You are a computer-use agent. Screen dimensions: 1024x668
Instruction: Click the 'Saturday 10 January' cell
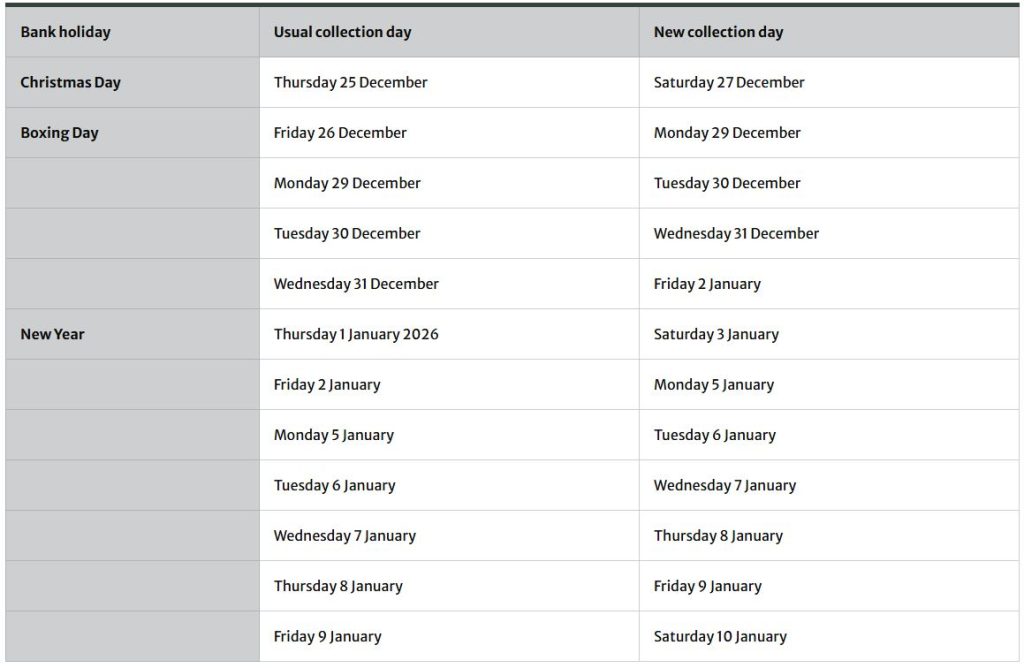click(x=720, y=637)
